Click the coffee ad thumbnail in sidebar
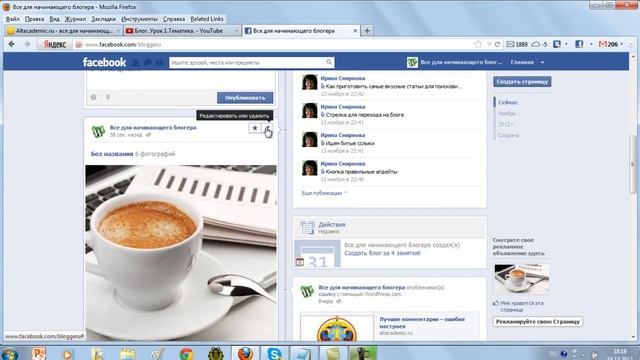640x360 pixels. 521,278
